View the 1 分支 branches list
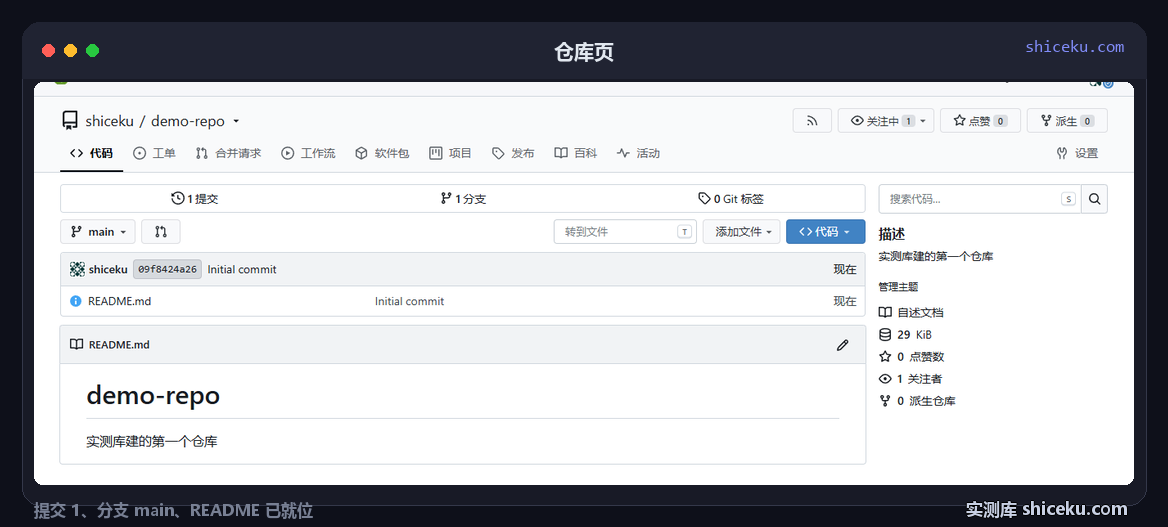1168x527 pixels. click(463, 199)
